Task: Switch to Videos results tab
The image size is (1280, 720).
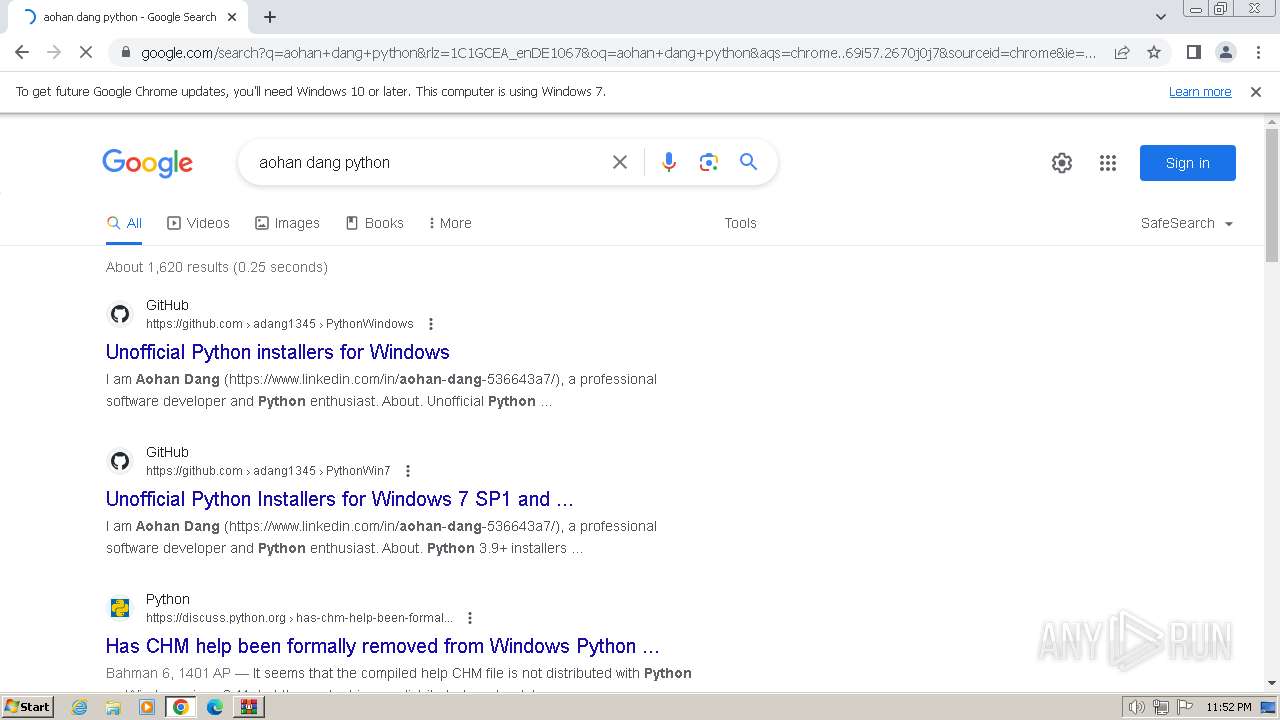Action: [198, 223]
